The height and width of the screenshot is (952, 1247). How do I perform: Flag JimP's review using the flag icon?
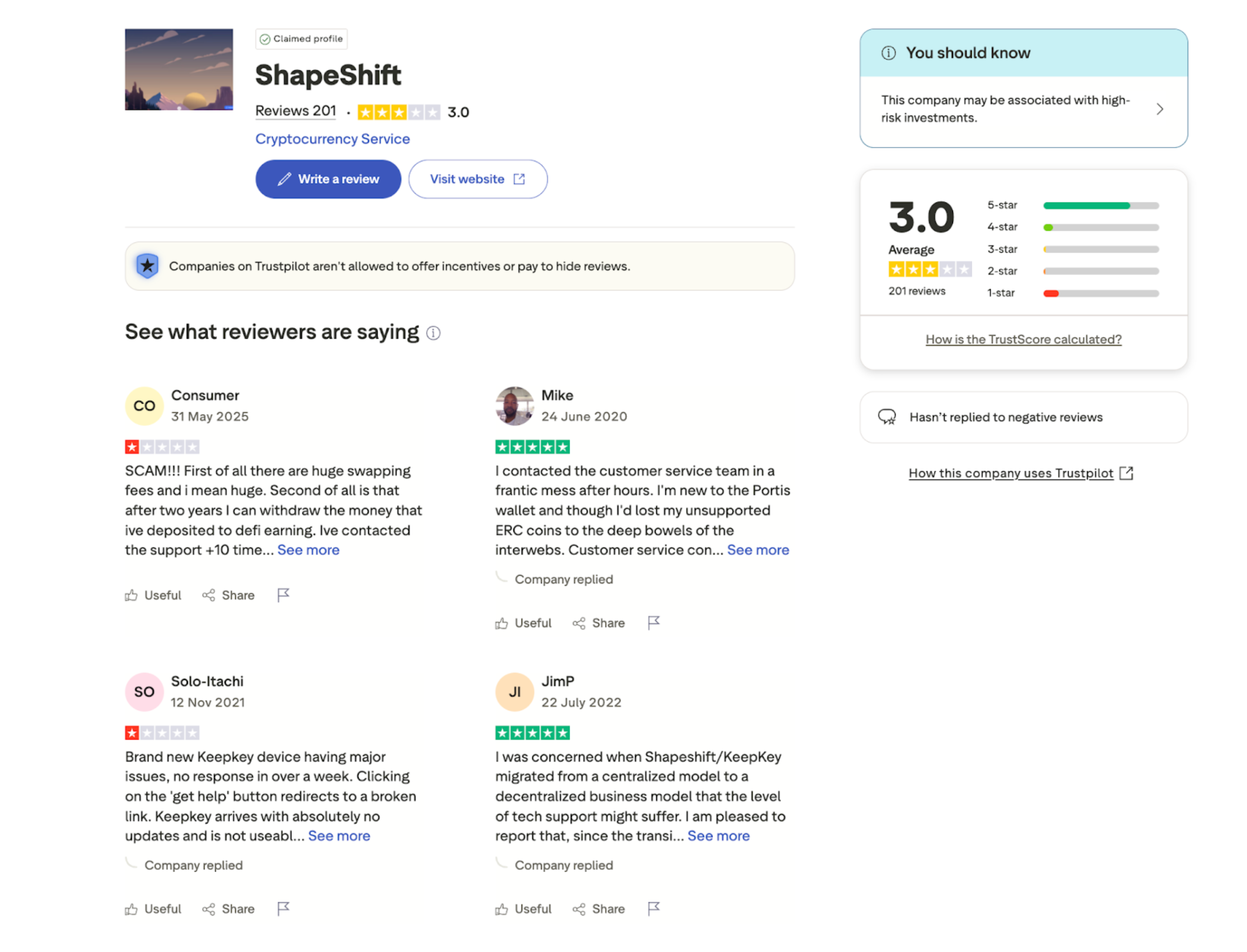[654, 908]
